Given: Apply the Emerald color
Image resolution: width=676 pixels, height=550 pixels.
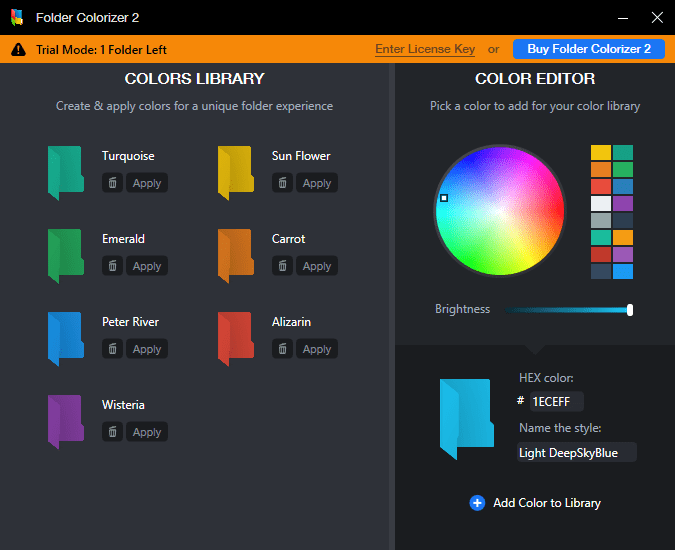Looking at the screenshot, I should click(147, 266).
